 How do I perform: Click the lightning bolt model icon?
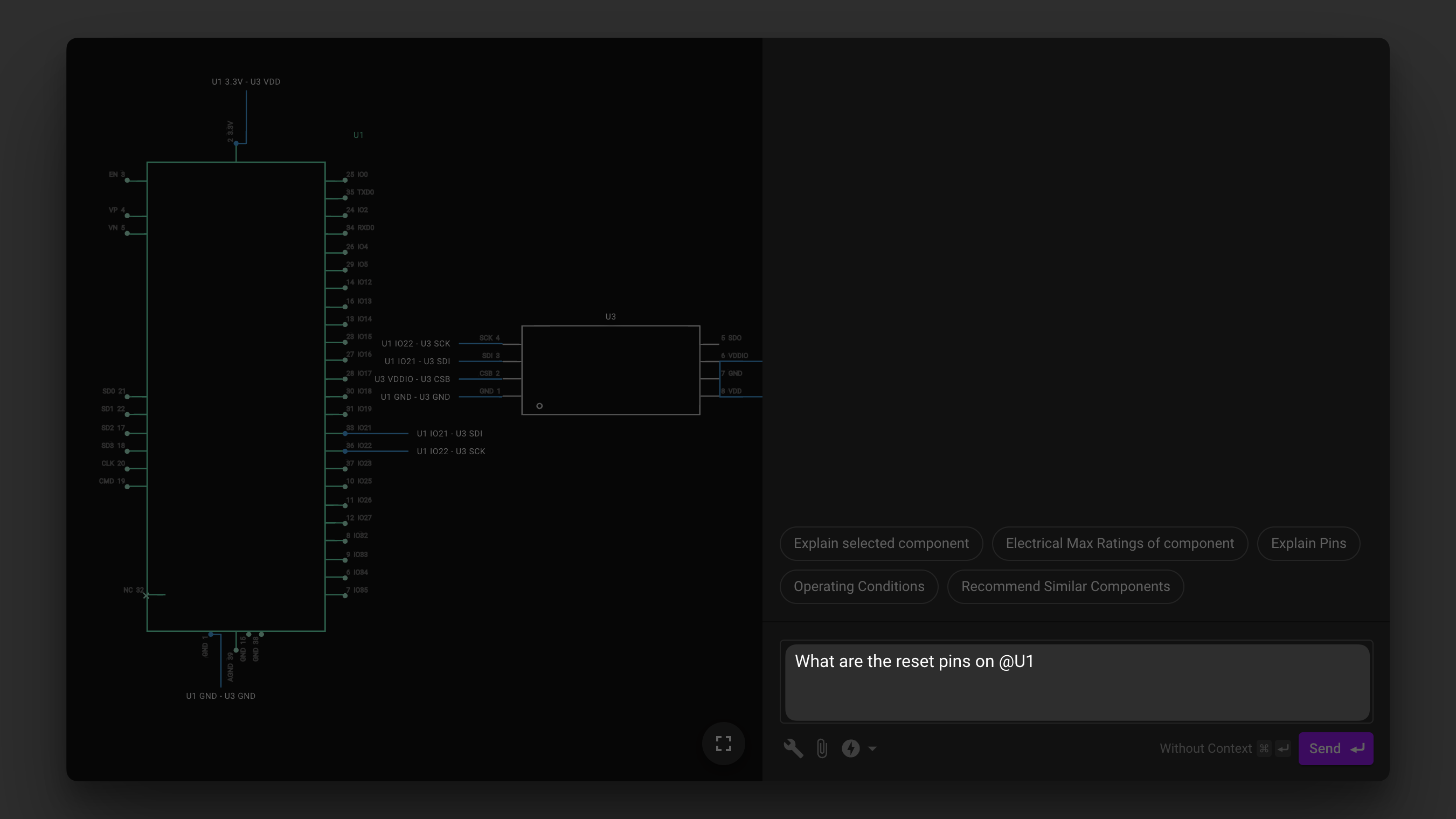(x=850, y=748)
